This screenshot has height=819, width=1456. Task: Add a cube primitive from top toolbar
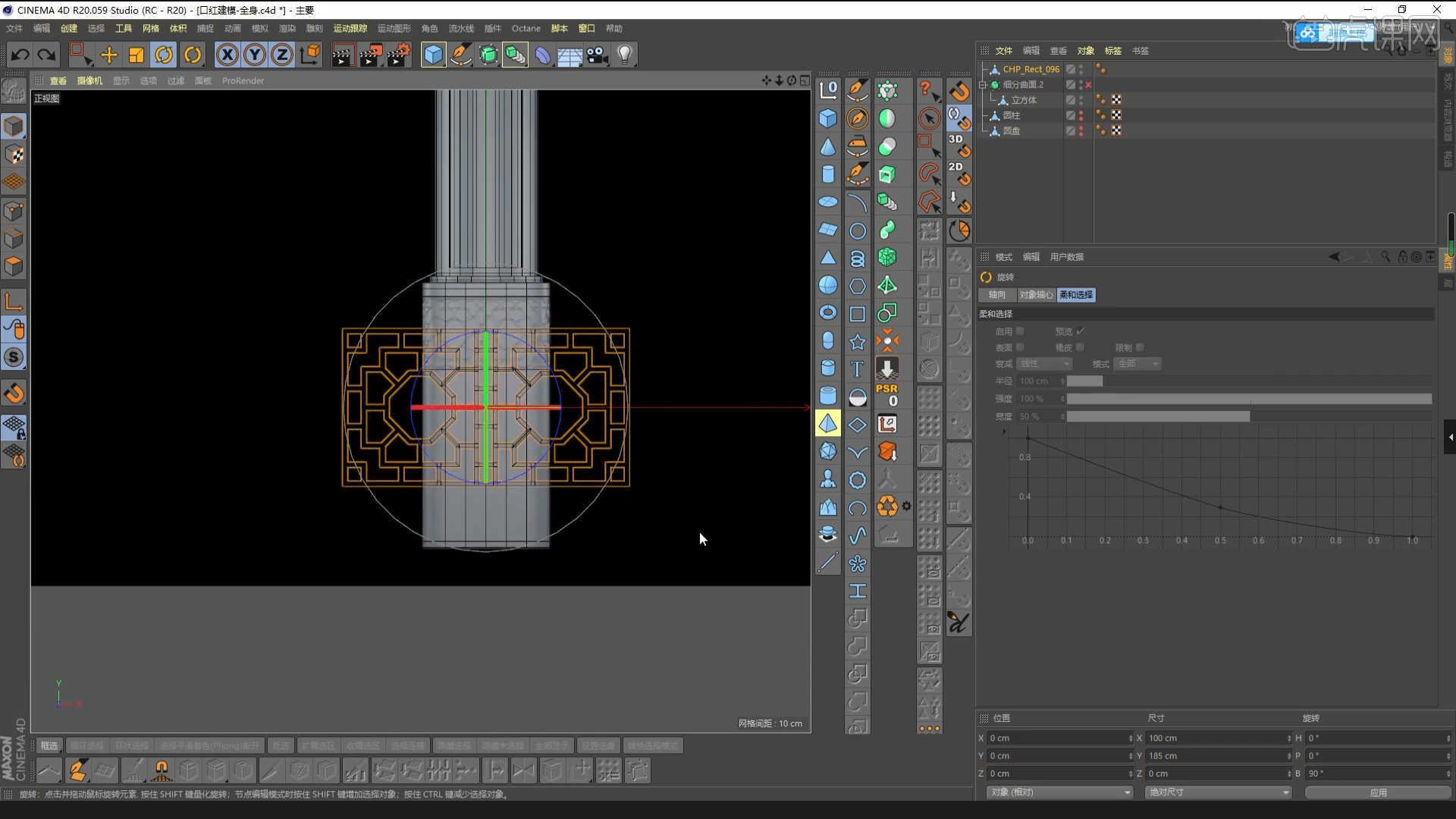pyautogui.click(x=433, y=55)
